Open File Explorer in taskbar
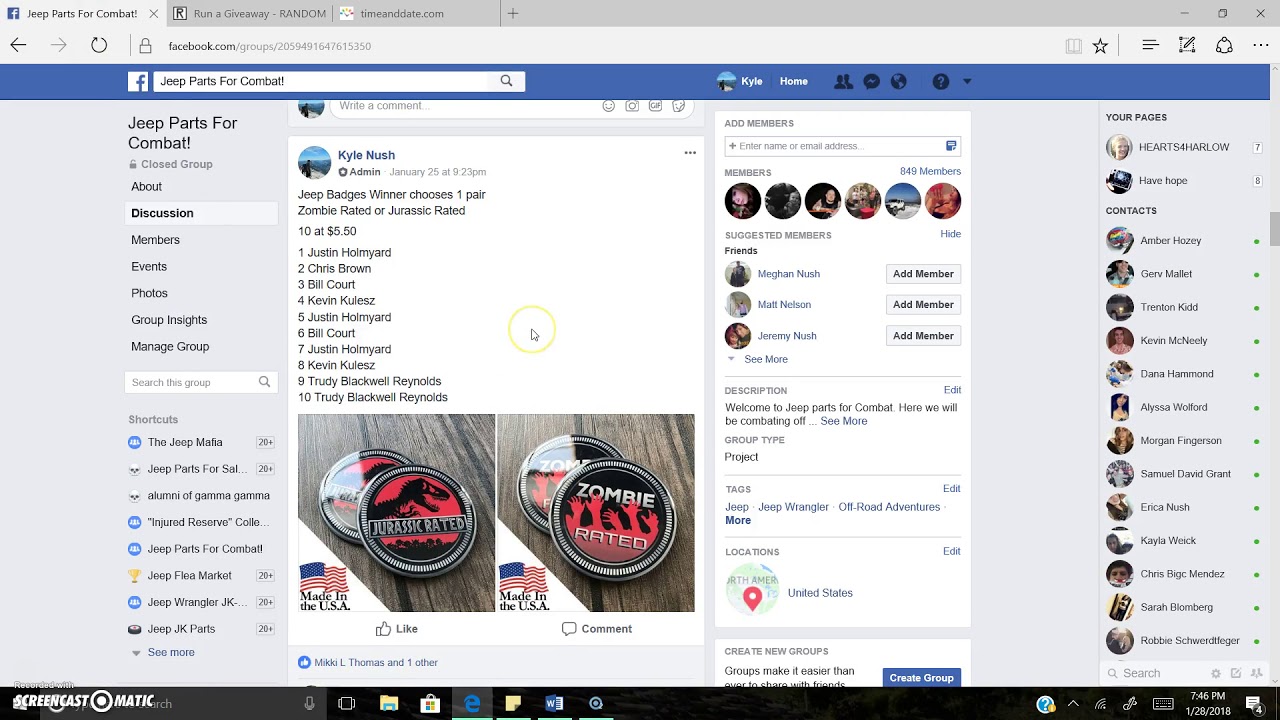1280x720 pixels. tap(389, 703)
